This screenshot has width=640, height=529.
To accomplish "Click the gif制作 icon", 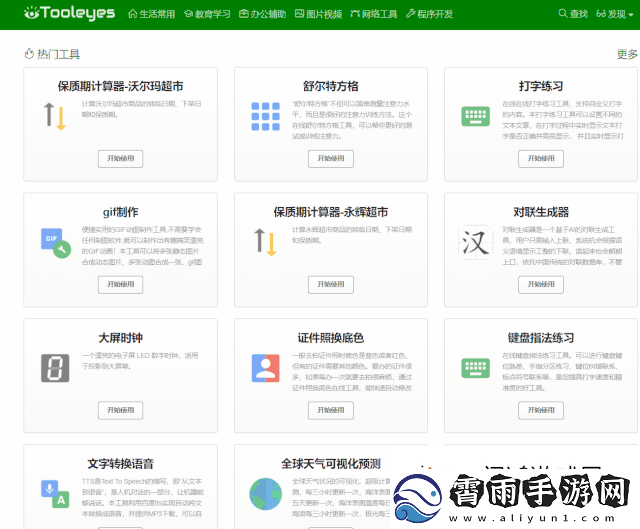I will [56, 243].
